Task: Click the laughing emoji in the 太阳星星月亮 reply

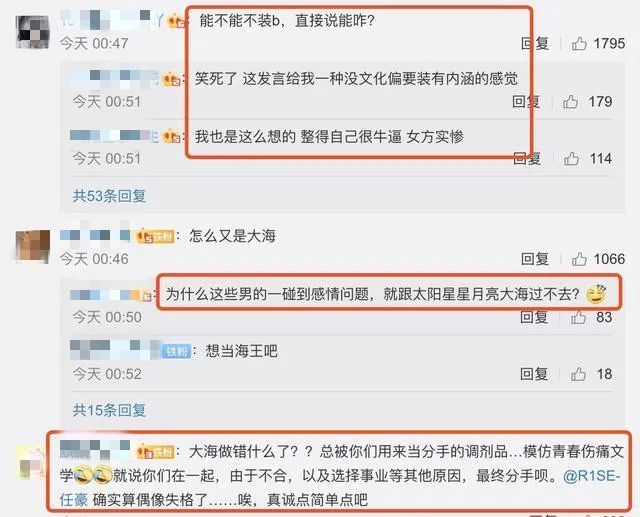Action: pos(596,294)
